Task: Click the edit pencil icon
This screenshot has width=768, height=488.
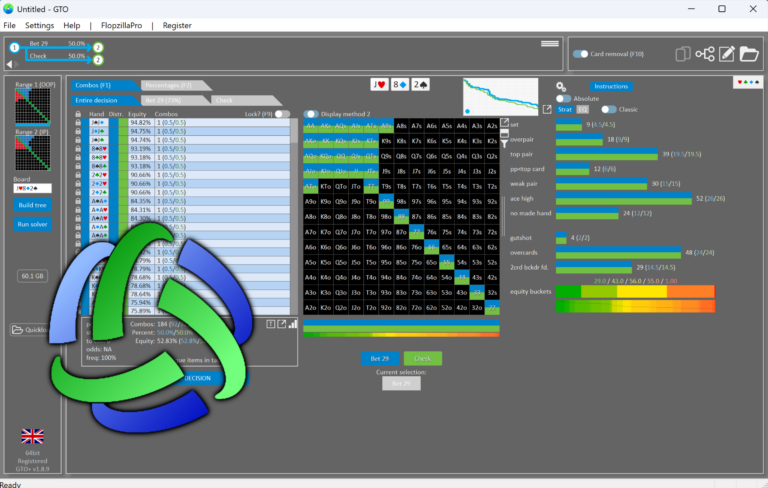Action: coord(727,54)
